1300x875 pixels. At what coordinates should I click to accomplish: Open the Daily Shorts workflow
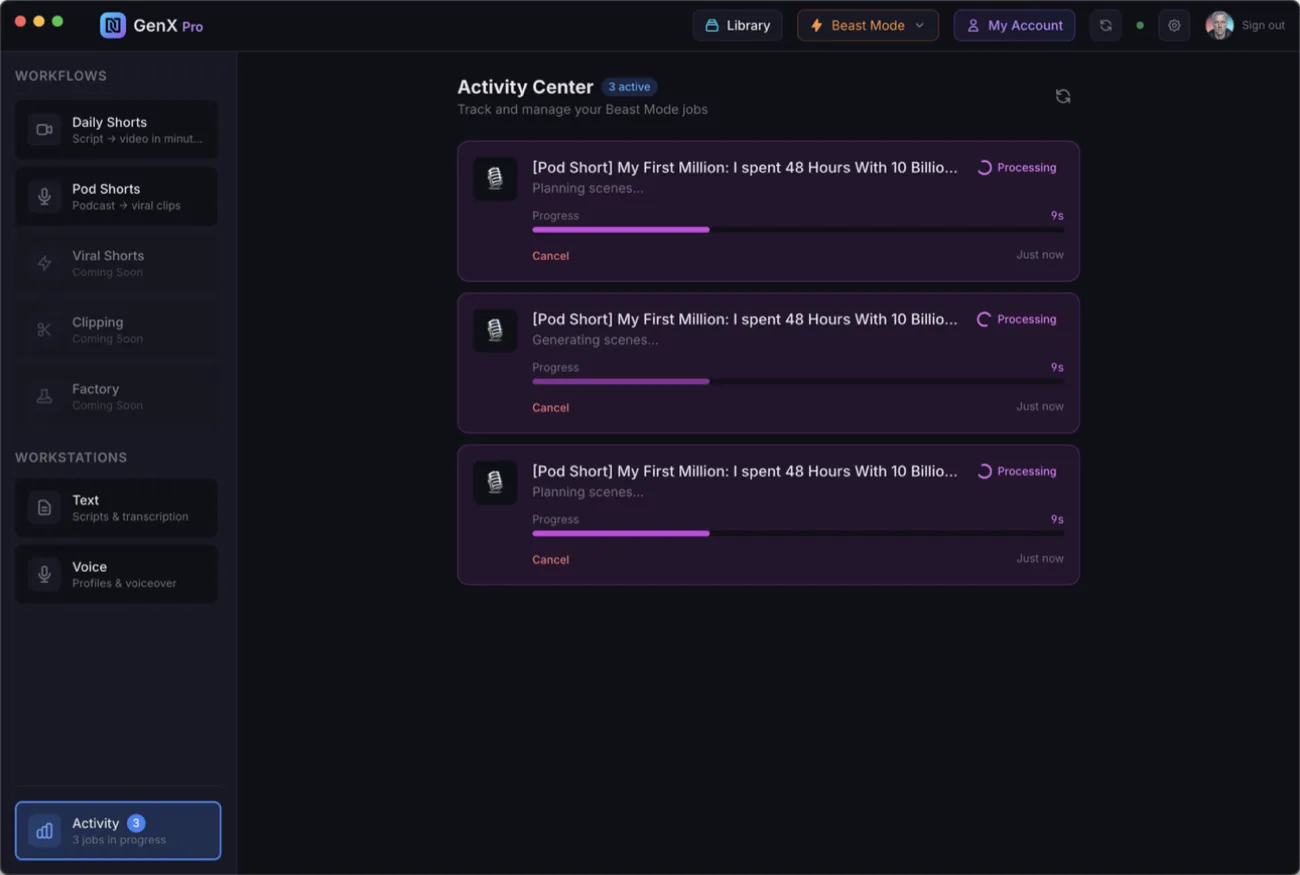116,130
